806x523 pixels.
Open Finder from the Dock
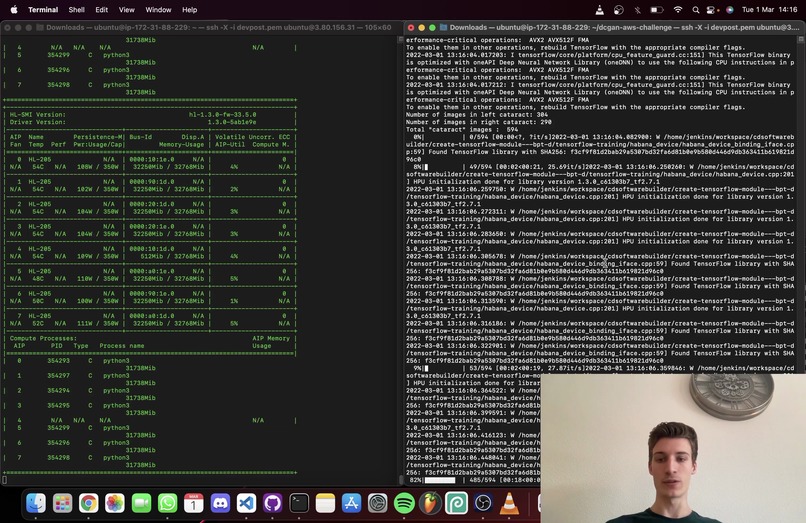point(36,503)
